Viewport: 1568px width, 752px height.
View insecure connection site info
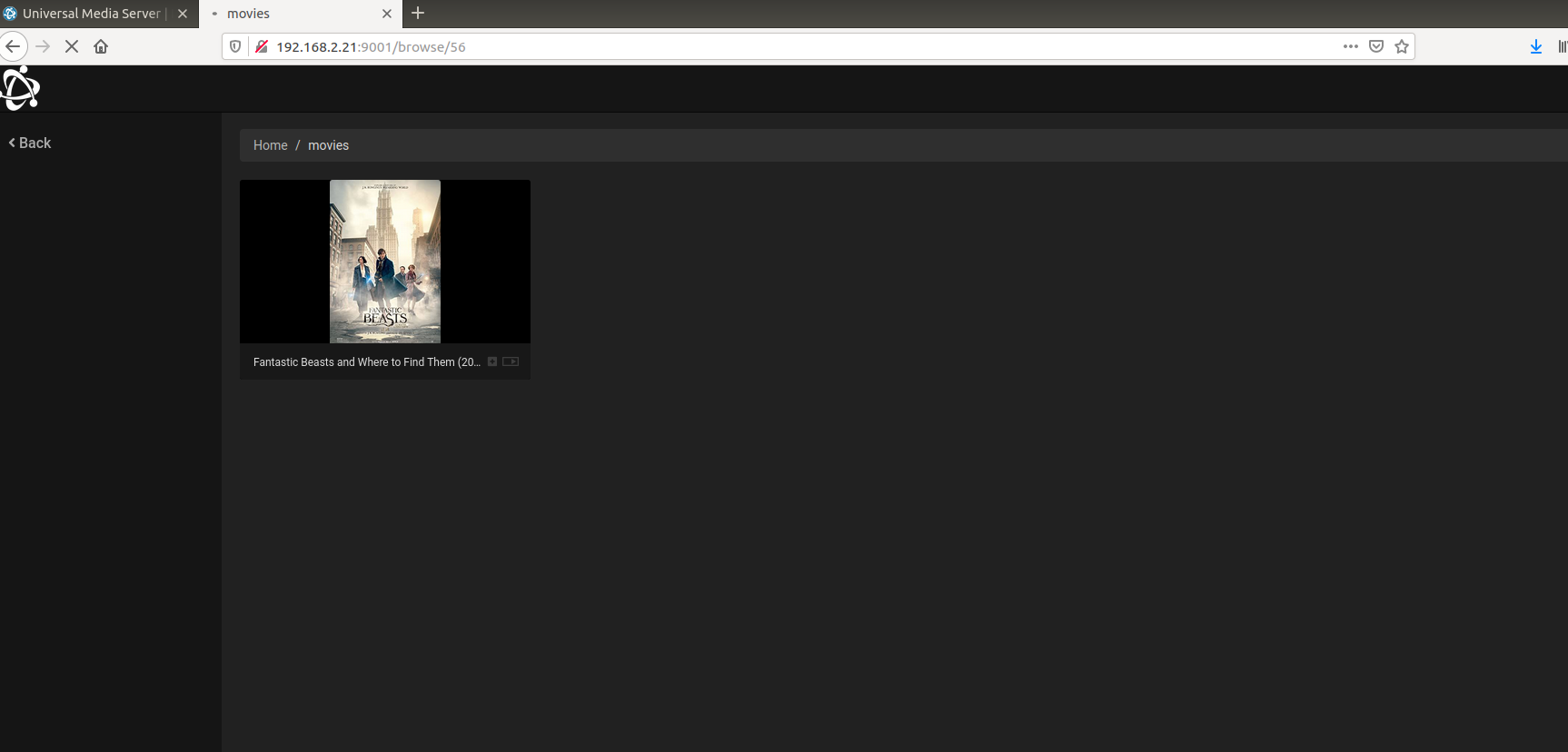point(262,46)
